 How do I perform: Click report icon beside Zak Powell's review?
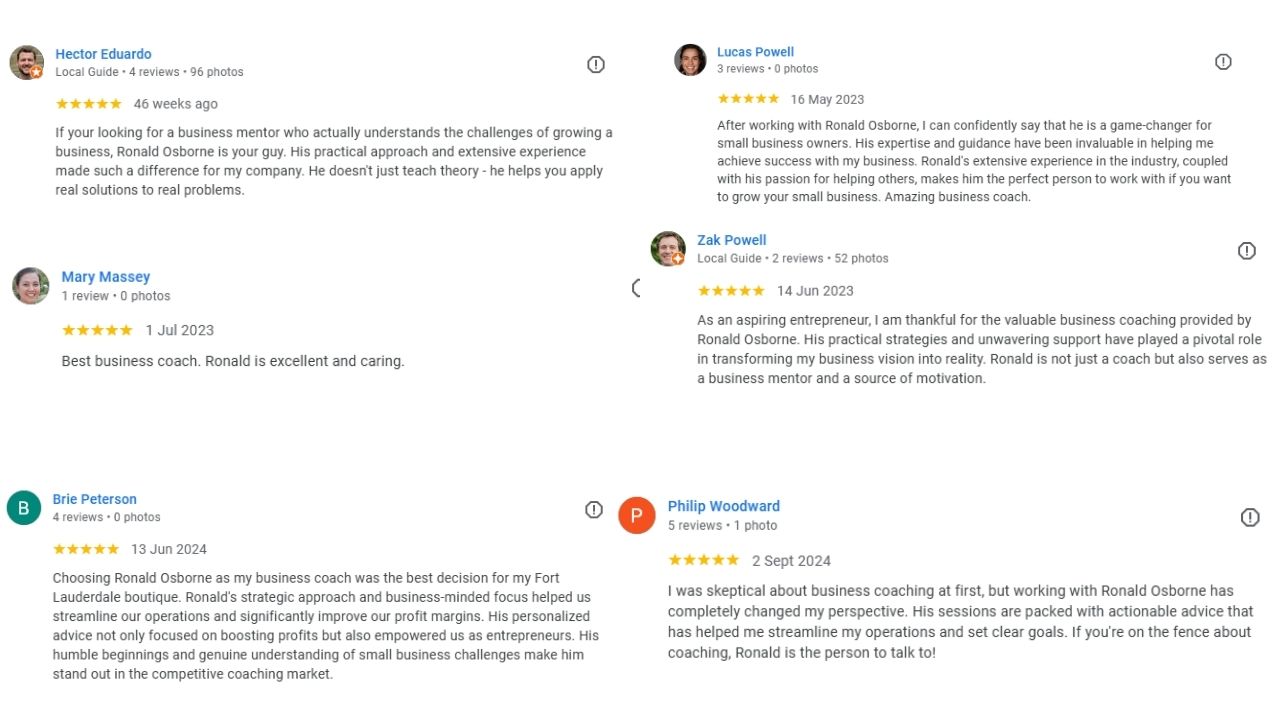coord(1247,251)
